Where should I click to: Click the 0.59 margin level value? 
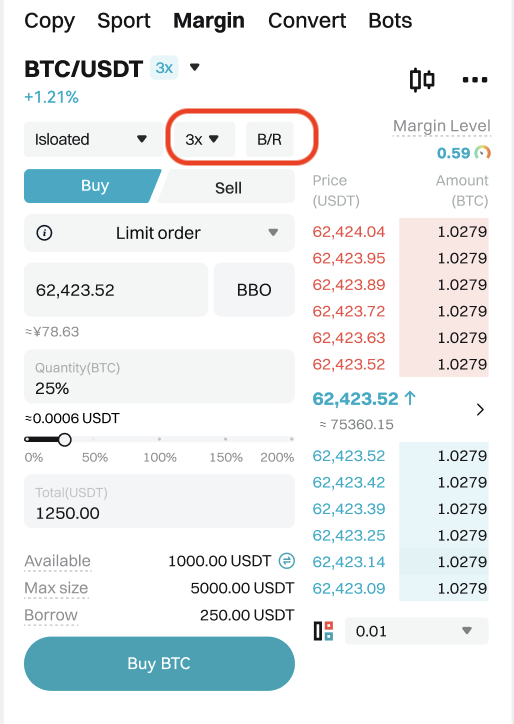(454, 153)
